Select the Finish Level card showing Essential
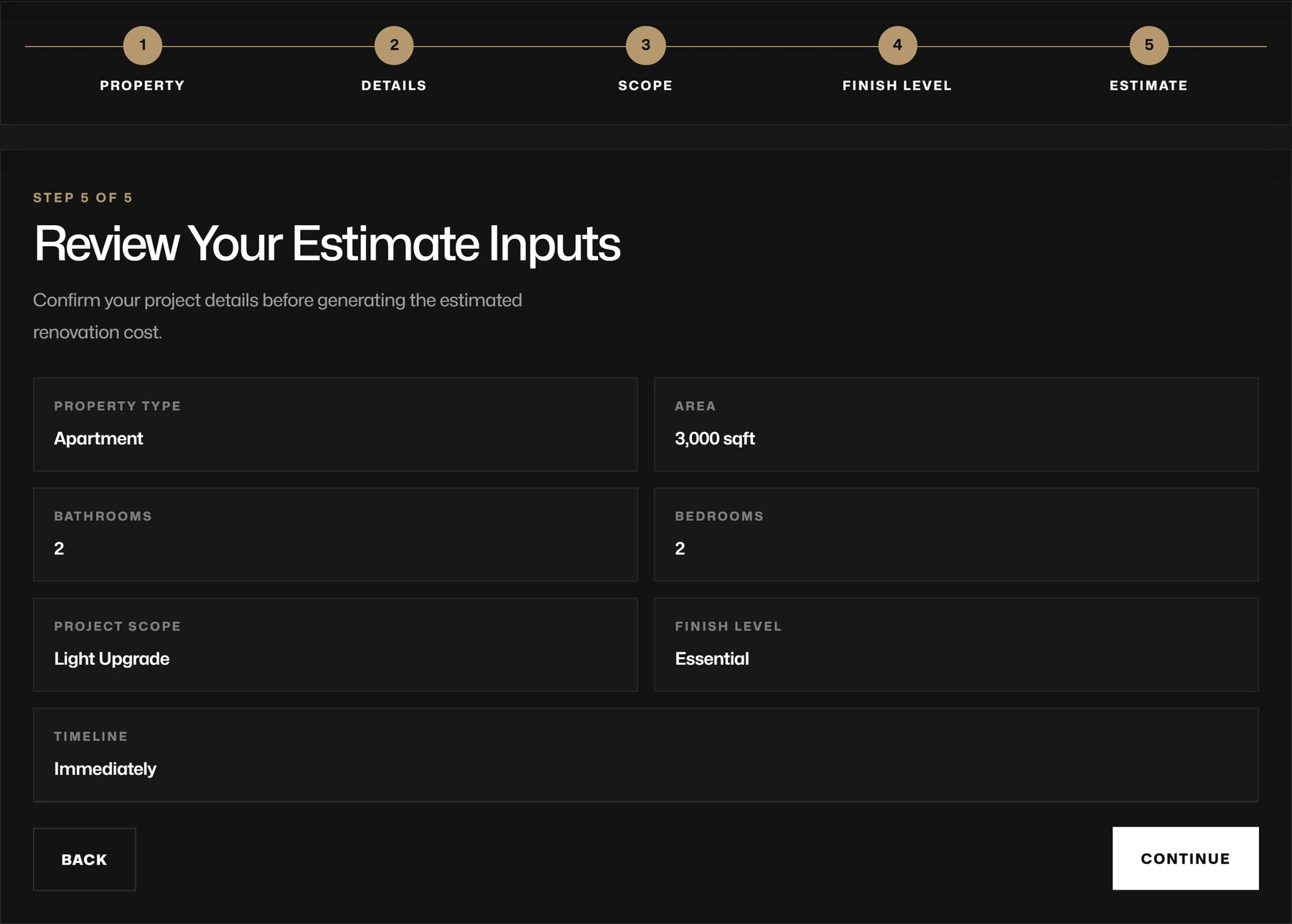1292x924 pixels. click(x=956, y=645)
